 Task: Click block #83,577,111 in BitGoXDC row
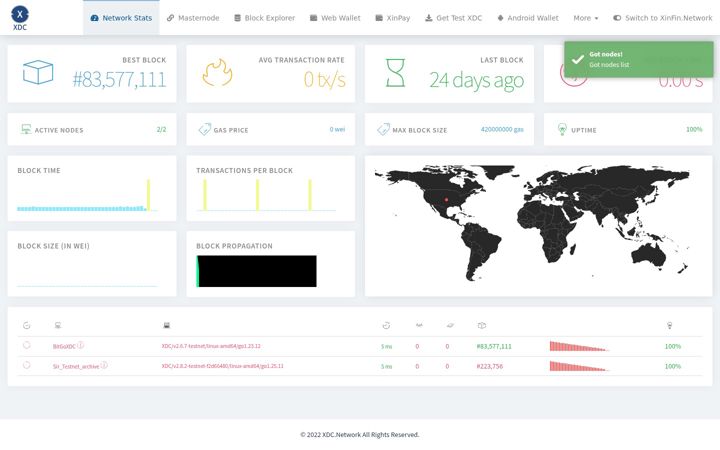[x=494, y=347]
